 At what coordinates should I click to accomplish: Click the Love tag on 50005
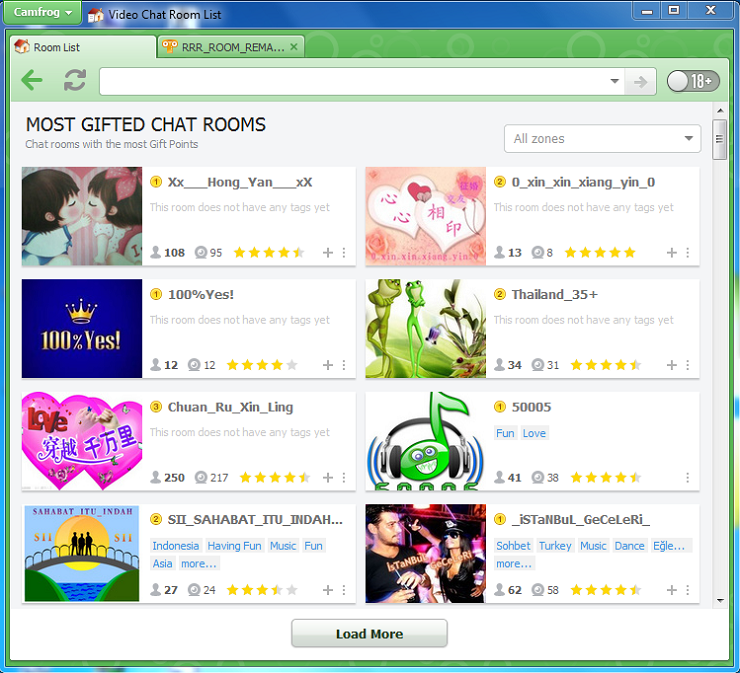point(534,433)
